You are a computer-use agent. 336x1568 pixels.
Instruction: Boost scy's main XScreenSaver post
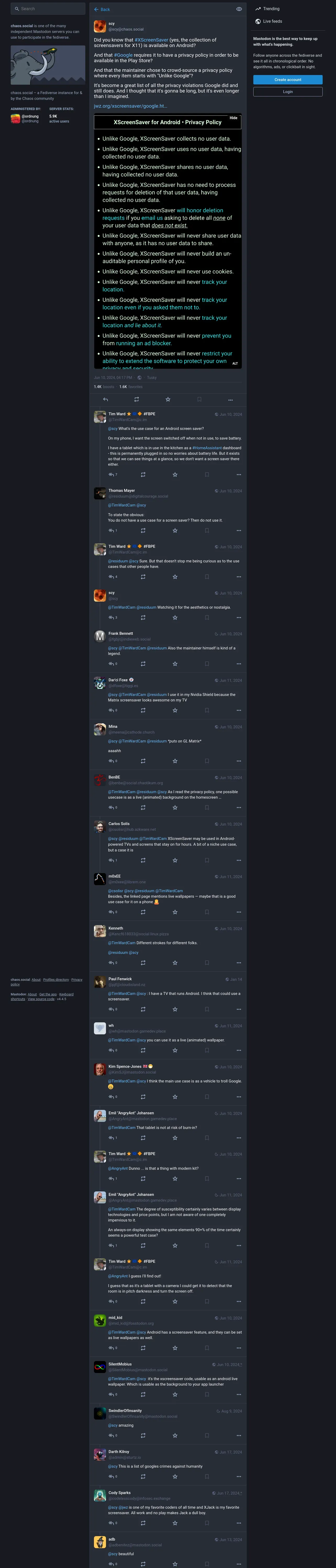137,399
